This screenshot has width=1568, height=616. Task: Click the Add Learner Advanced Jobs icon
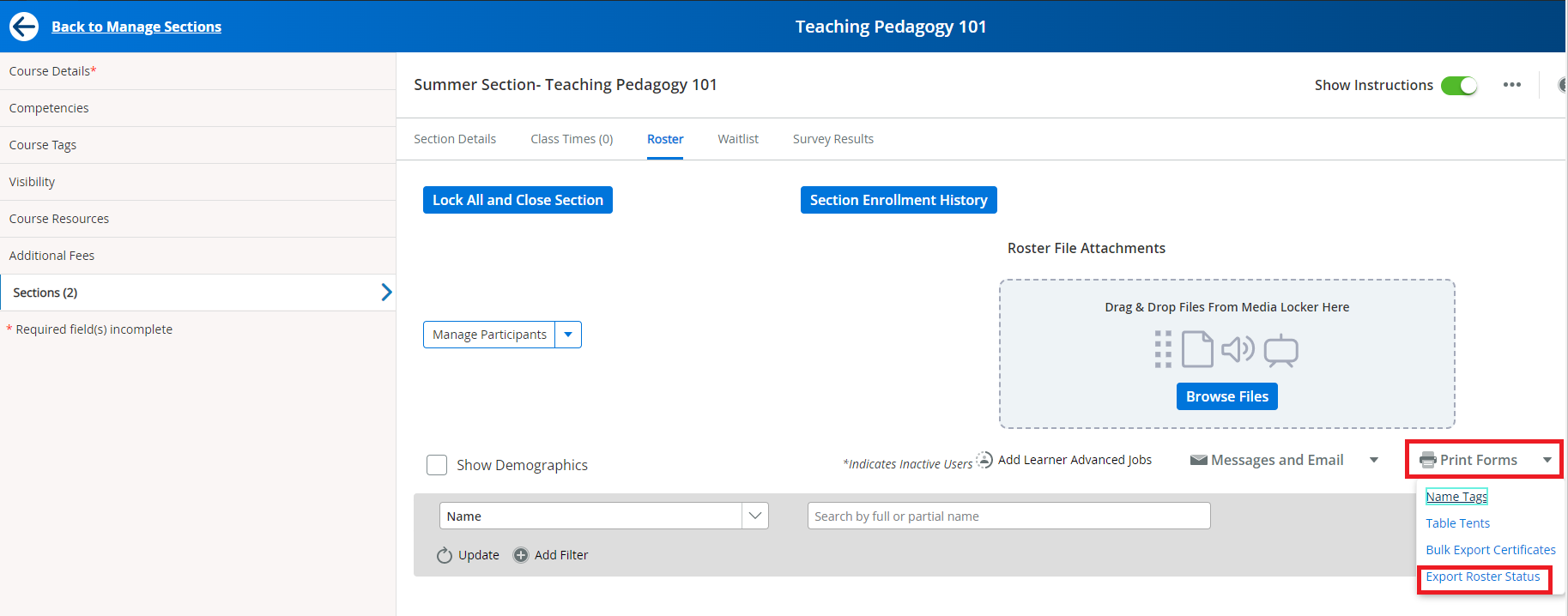click(x=984, y=461)
